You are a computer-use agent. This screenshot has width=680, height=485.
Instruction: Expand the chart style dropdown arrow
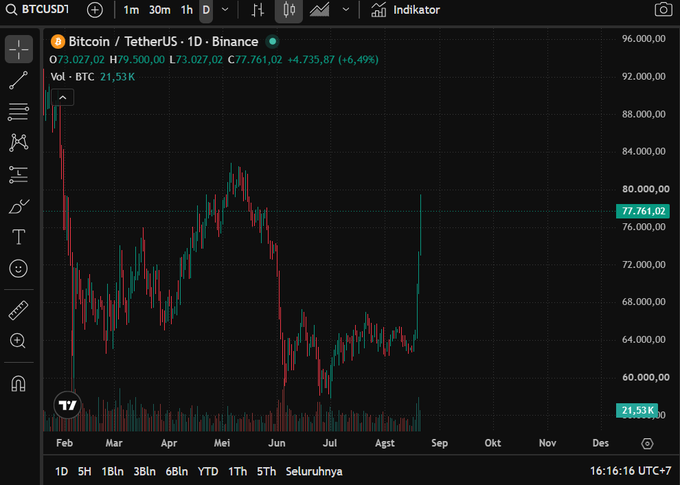pyautogui.click(x=346, y=10)
